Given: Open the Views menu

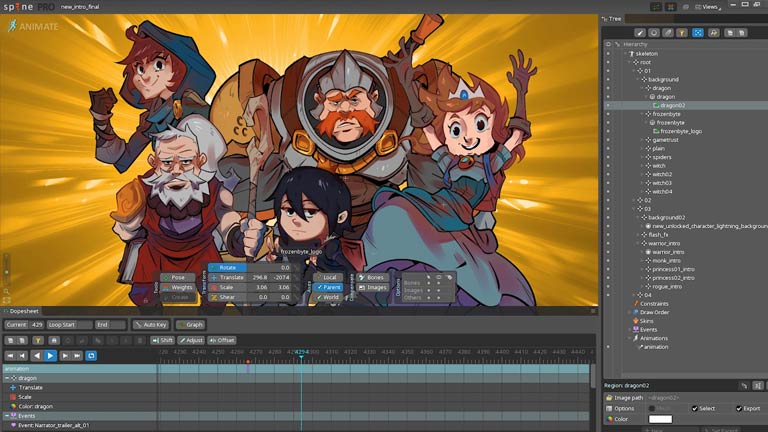Looking at the screenshot, I should pos(708,7).
